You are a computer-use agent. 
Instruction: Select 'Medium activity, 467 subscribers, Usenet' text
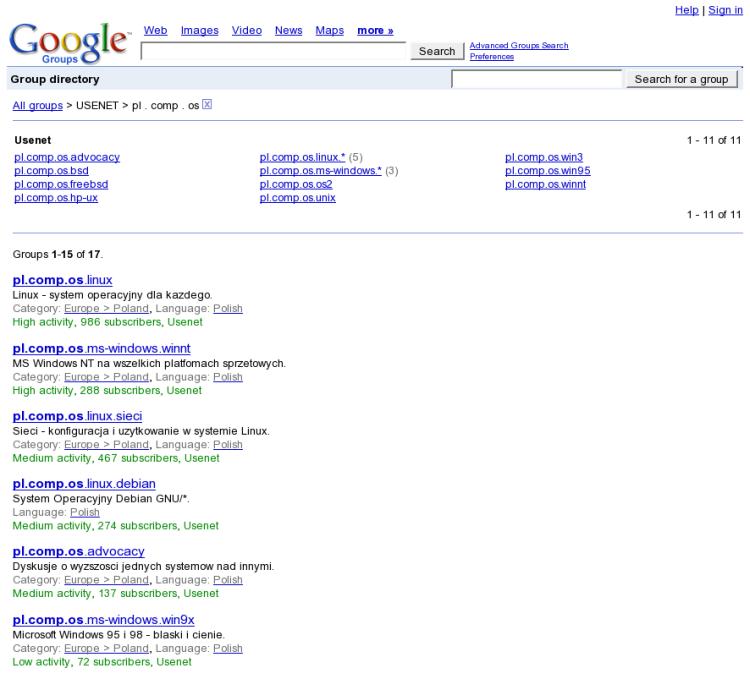tap(116, 458)
